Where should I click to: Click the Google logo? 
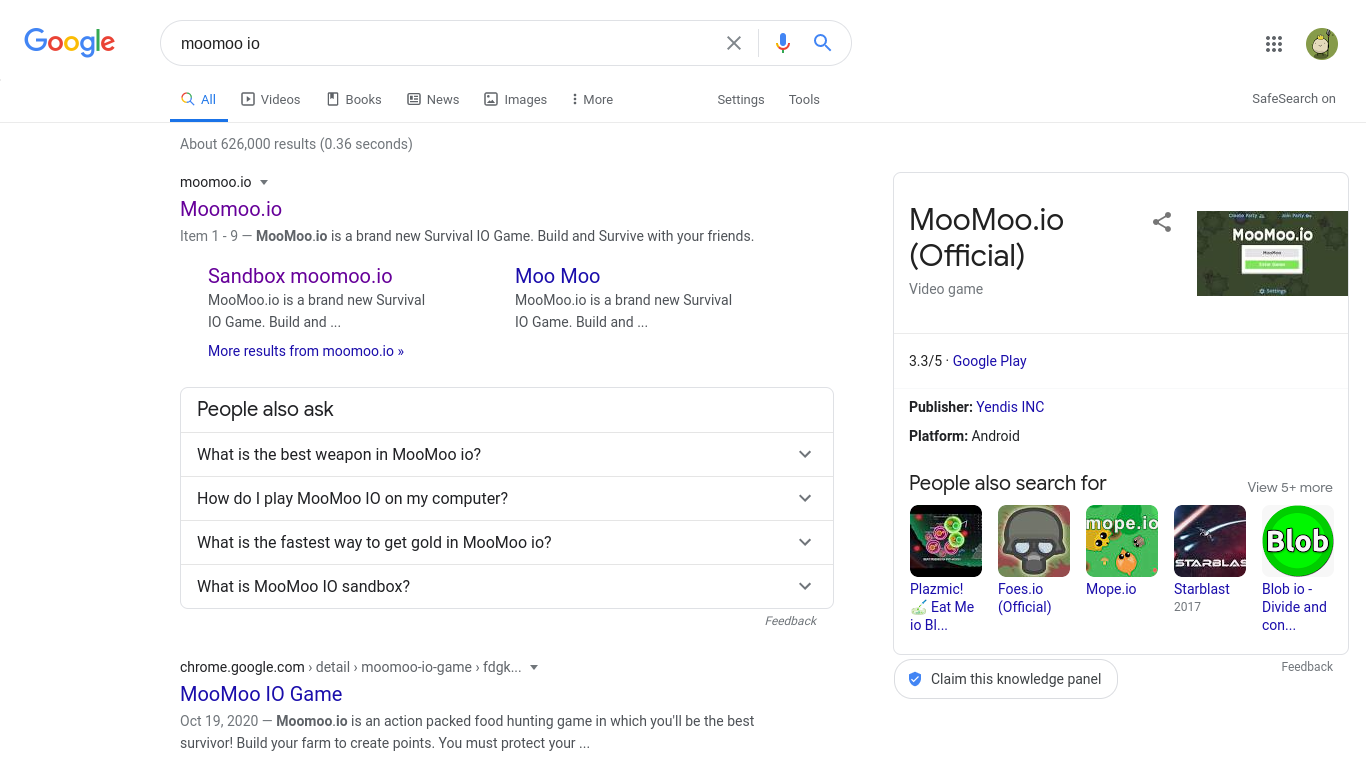pos(70,42)
